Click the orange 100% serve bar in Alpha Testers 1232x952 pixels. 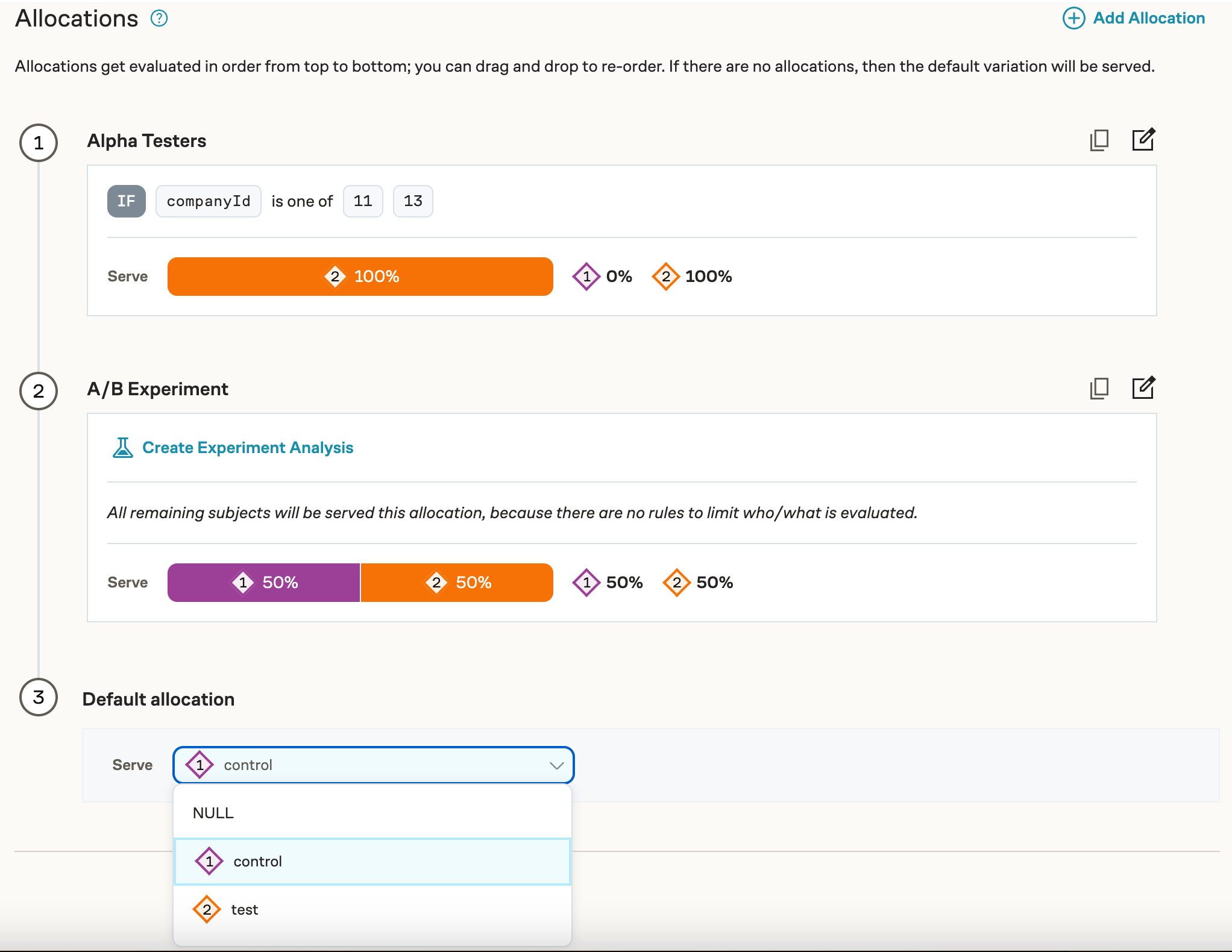361,276
